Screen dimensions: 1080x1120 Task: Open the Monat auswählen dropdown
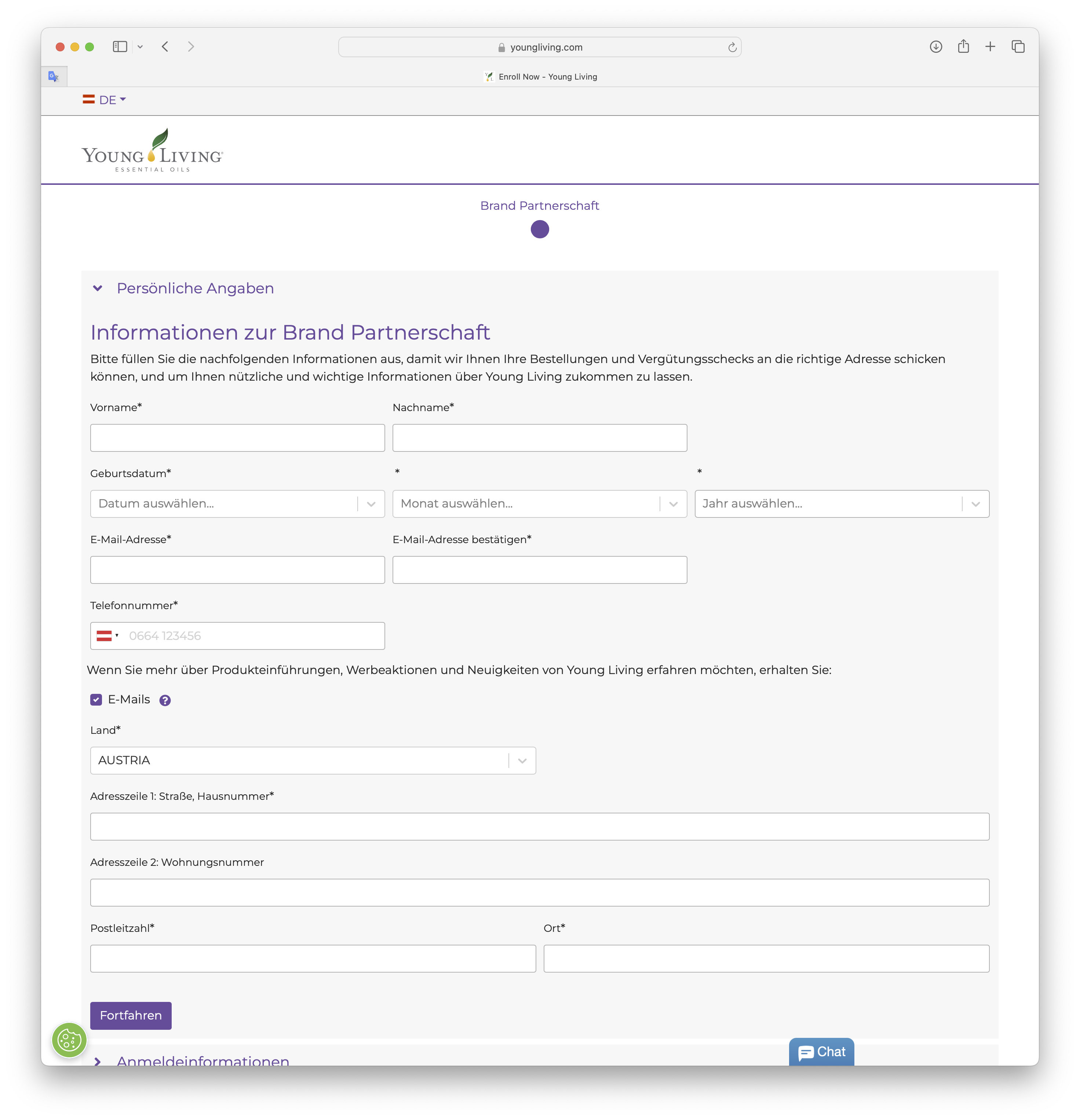540,504
